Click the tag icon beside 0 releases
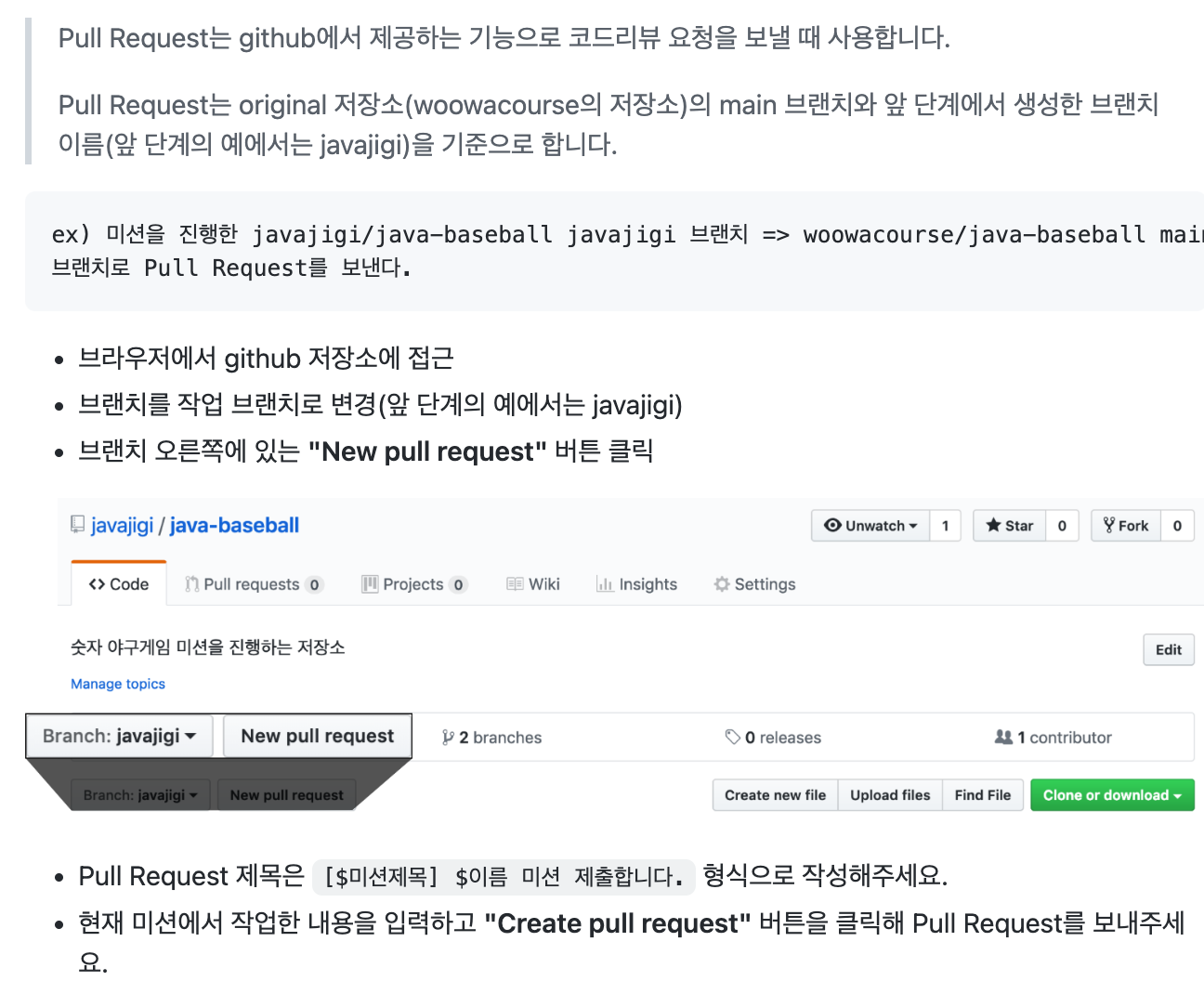 tap(733, 738)
